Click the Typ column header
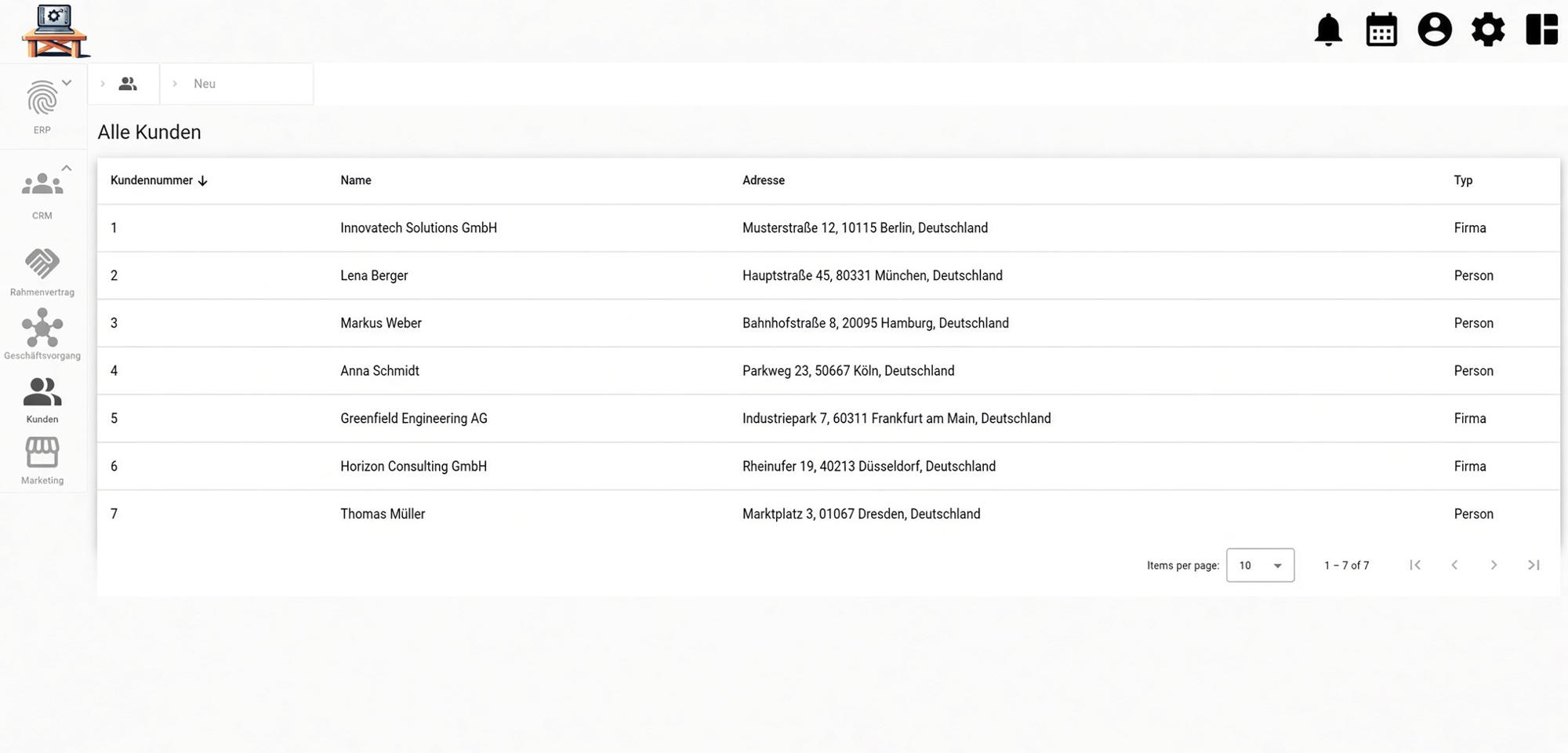 click(x=1463, y=180)
